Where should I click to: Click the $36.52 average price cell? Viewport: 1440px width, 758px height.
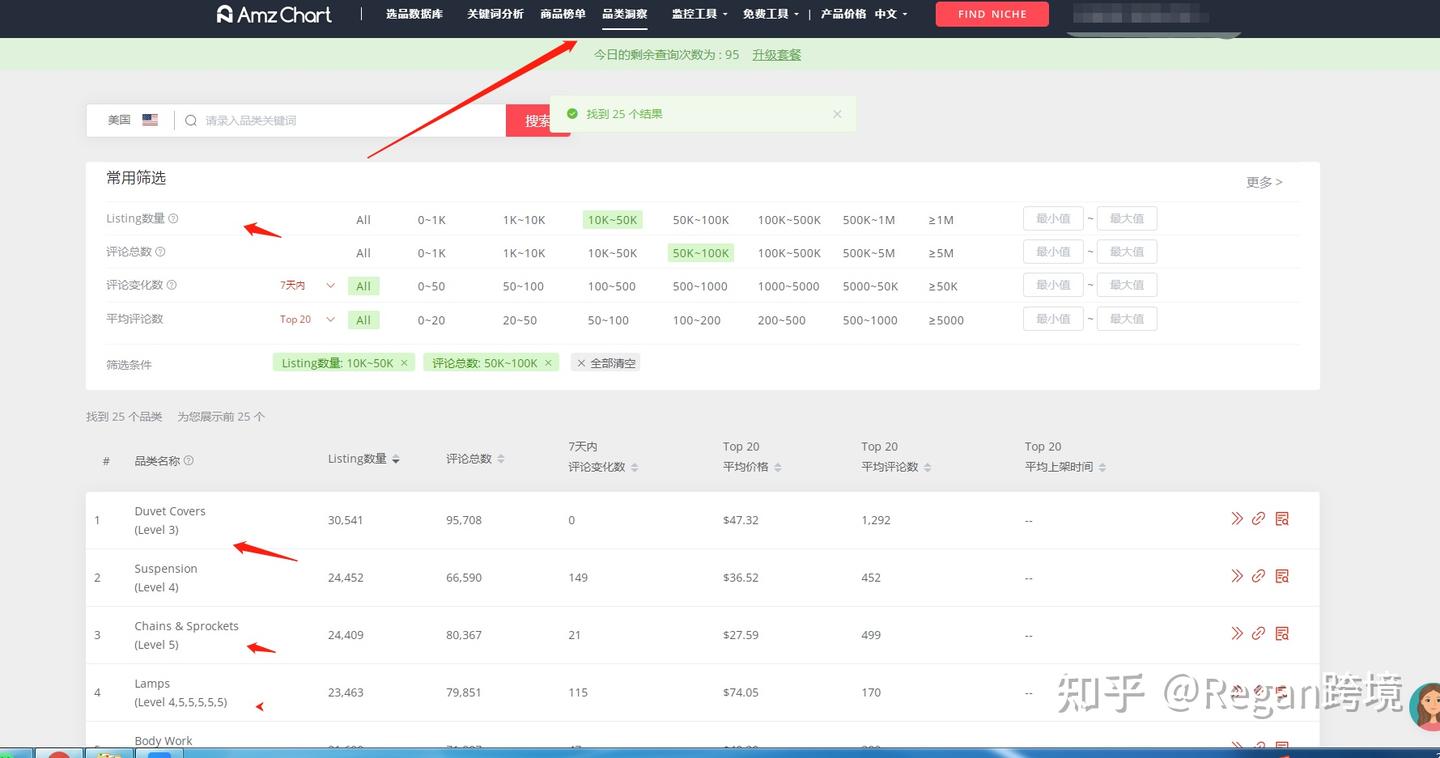pyautogui.click(x=741, y=578)
